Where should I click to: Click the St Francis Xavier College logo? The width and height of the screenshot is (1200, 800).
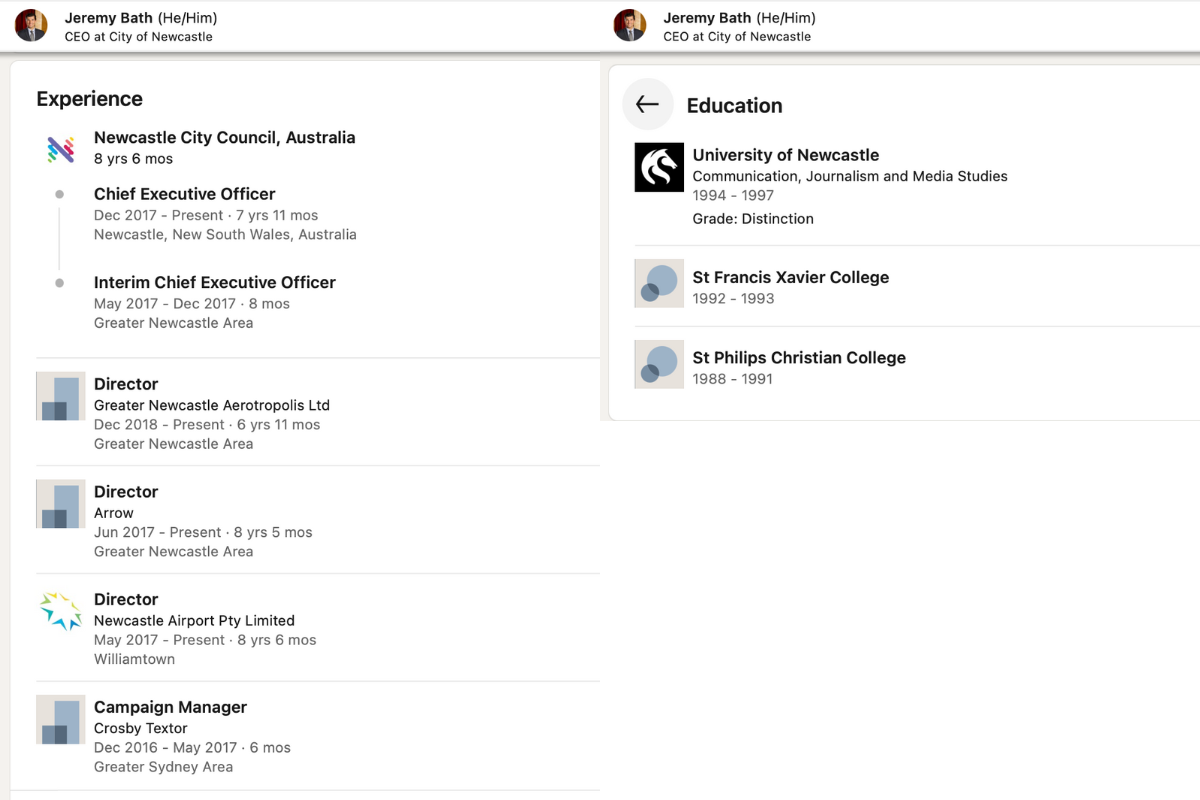point(659,283)
